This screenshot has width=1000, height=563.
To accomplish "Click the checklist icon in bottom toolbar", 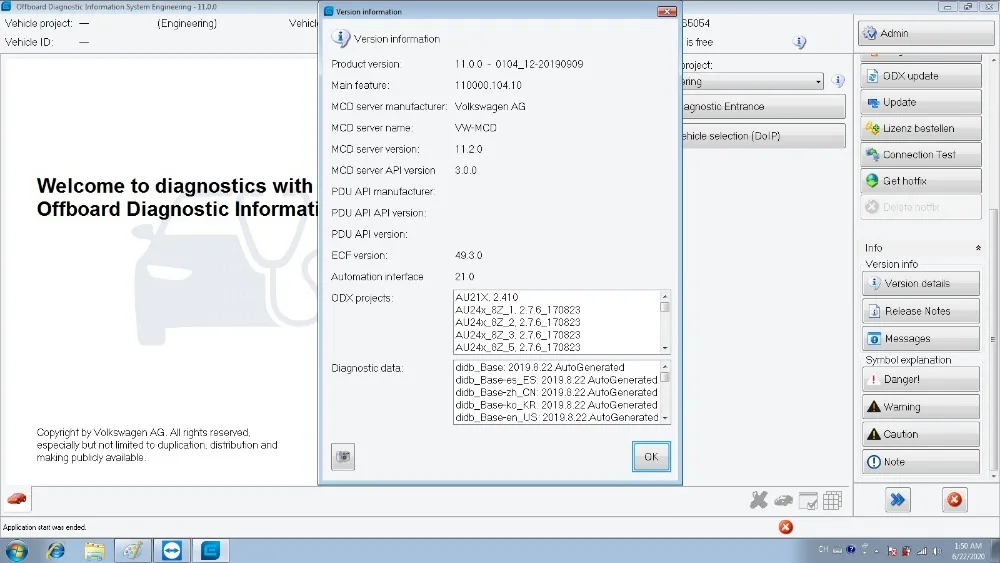I will tap(808, 501).
